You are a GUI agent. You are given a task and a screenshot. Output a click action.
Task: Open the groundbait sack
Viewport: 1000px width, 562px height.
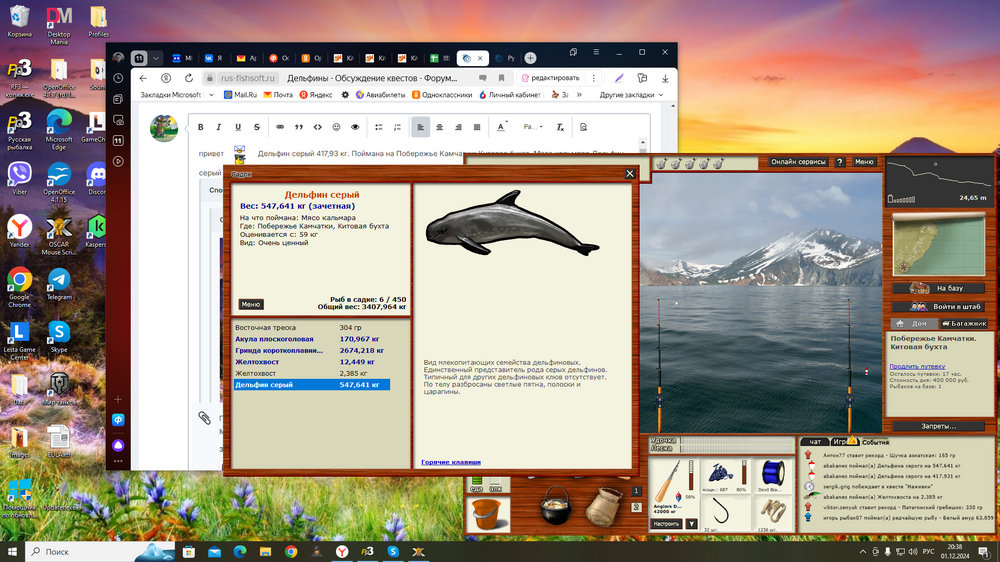click(x=603, y=507)
